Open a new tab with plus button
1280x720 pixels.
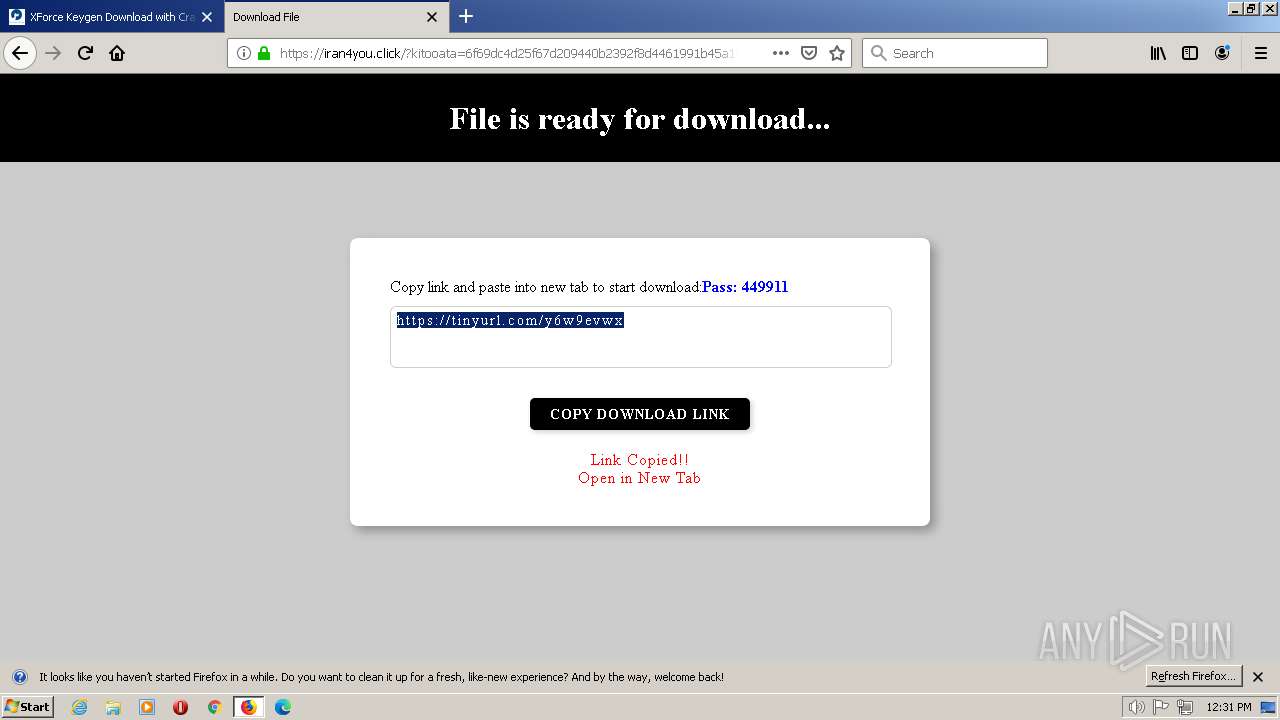pyautogui.click(x=466, y=16)
